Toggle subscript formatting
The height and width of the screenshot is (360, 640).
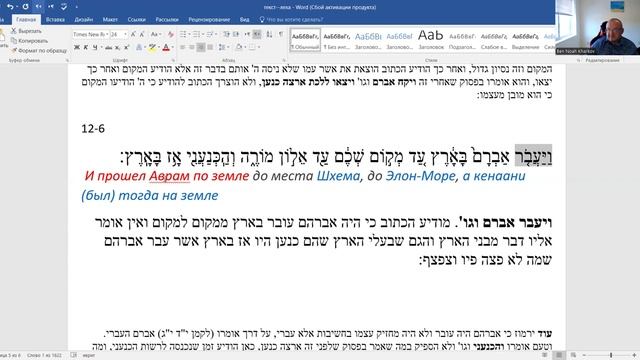coord(118,47)
